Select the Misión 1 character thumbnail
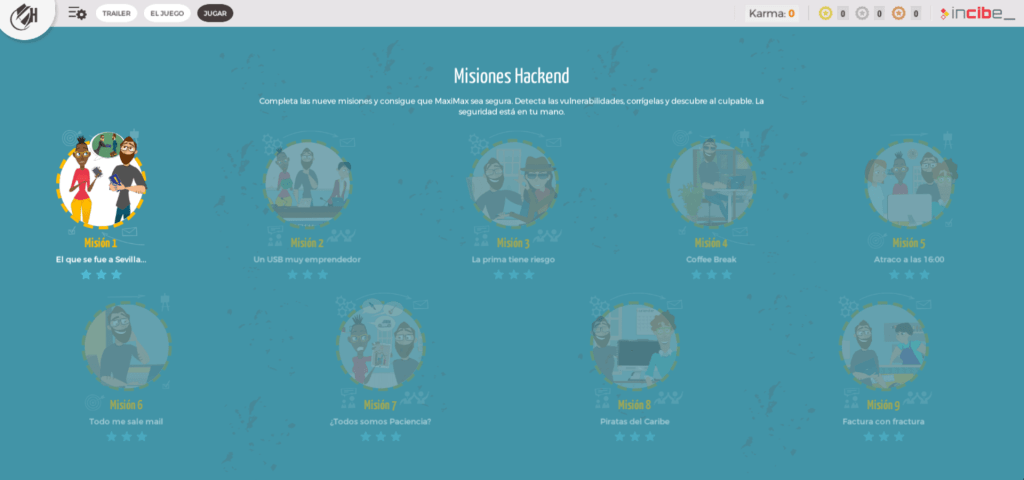This screenshot has height=480, width=1024. [x=101, y=182]
